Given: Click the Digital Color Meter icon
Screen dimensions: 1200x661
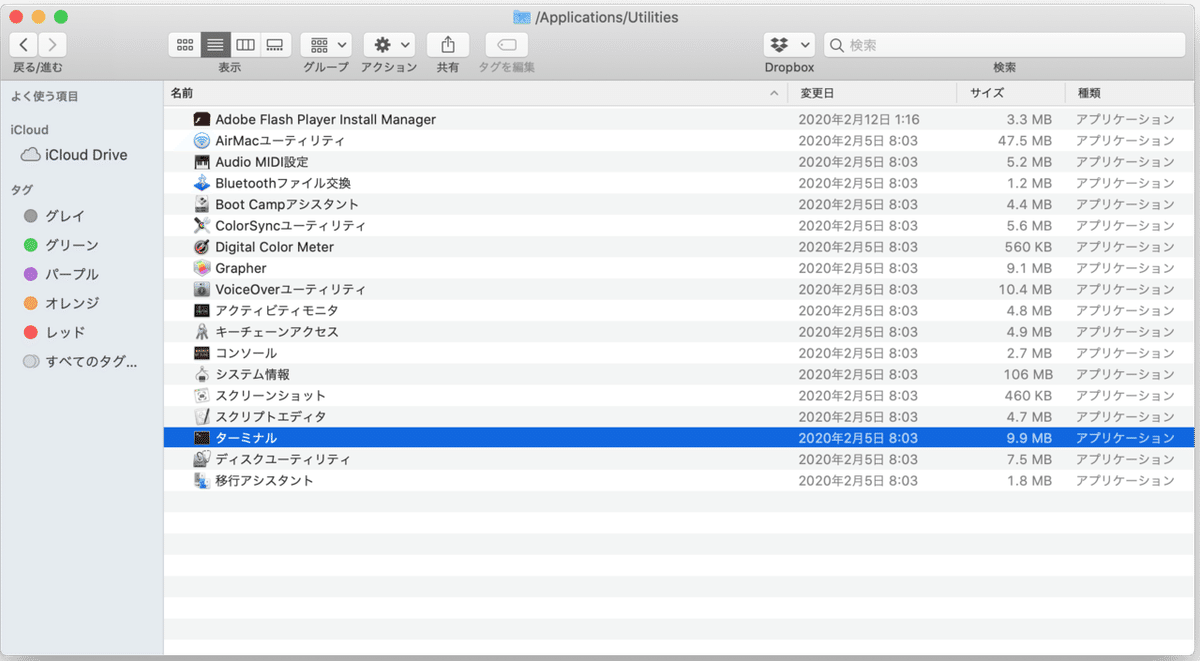Looking at the screenshot, I should pos(201,247).
